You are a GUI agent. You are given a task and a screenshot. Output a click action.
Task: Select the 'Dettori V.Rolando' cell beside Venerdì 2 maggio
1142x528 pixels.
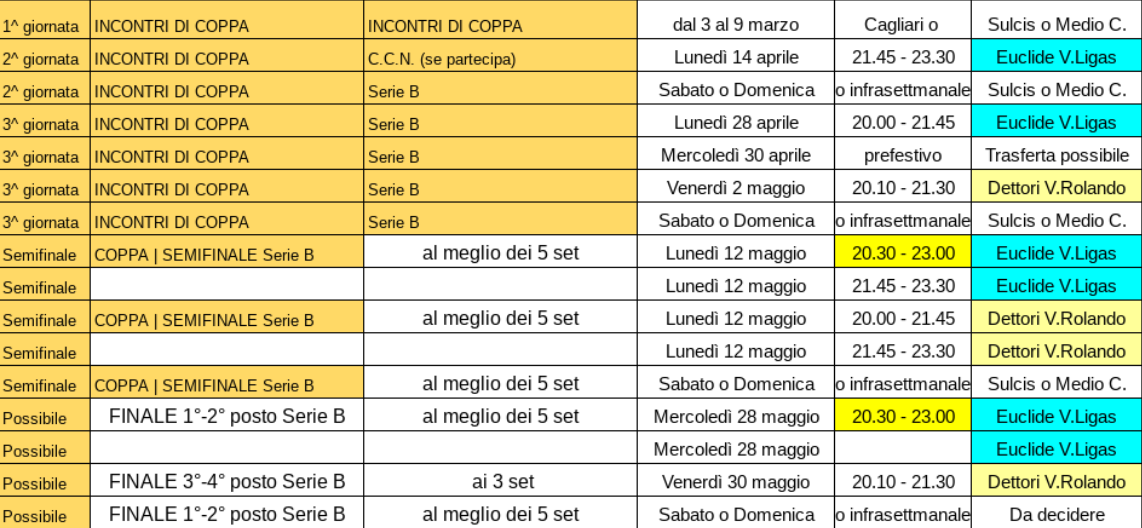[x=1057, y=188]
